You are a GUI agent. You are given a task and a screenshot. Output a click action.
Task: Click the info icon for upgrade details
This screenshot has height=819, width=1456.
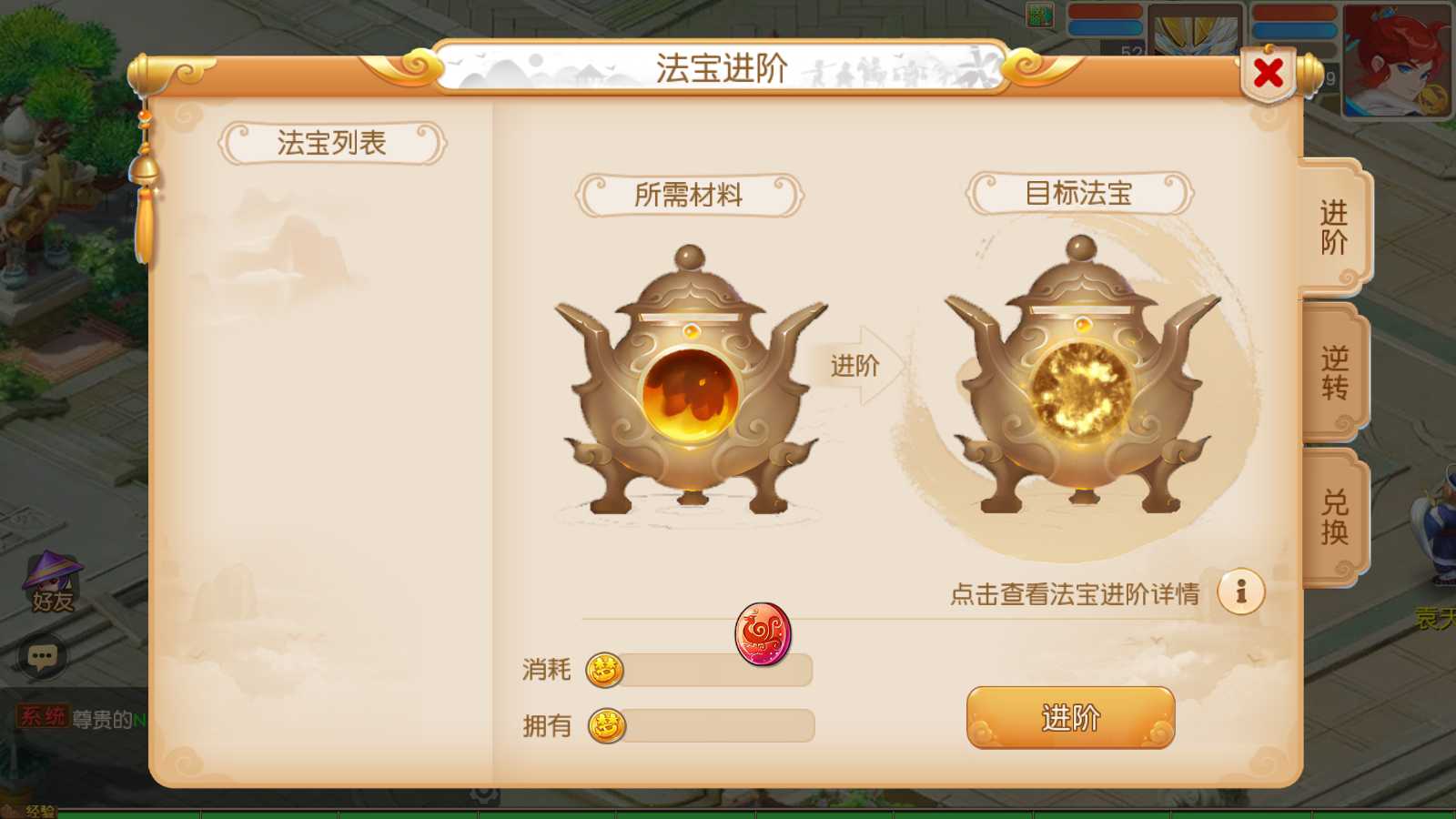point(1241,592)
